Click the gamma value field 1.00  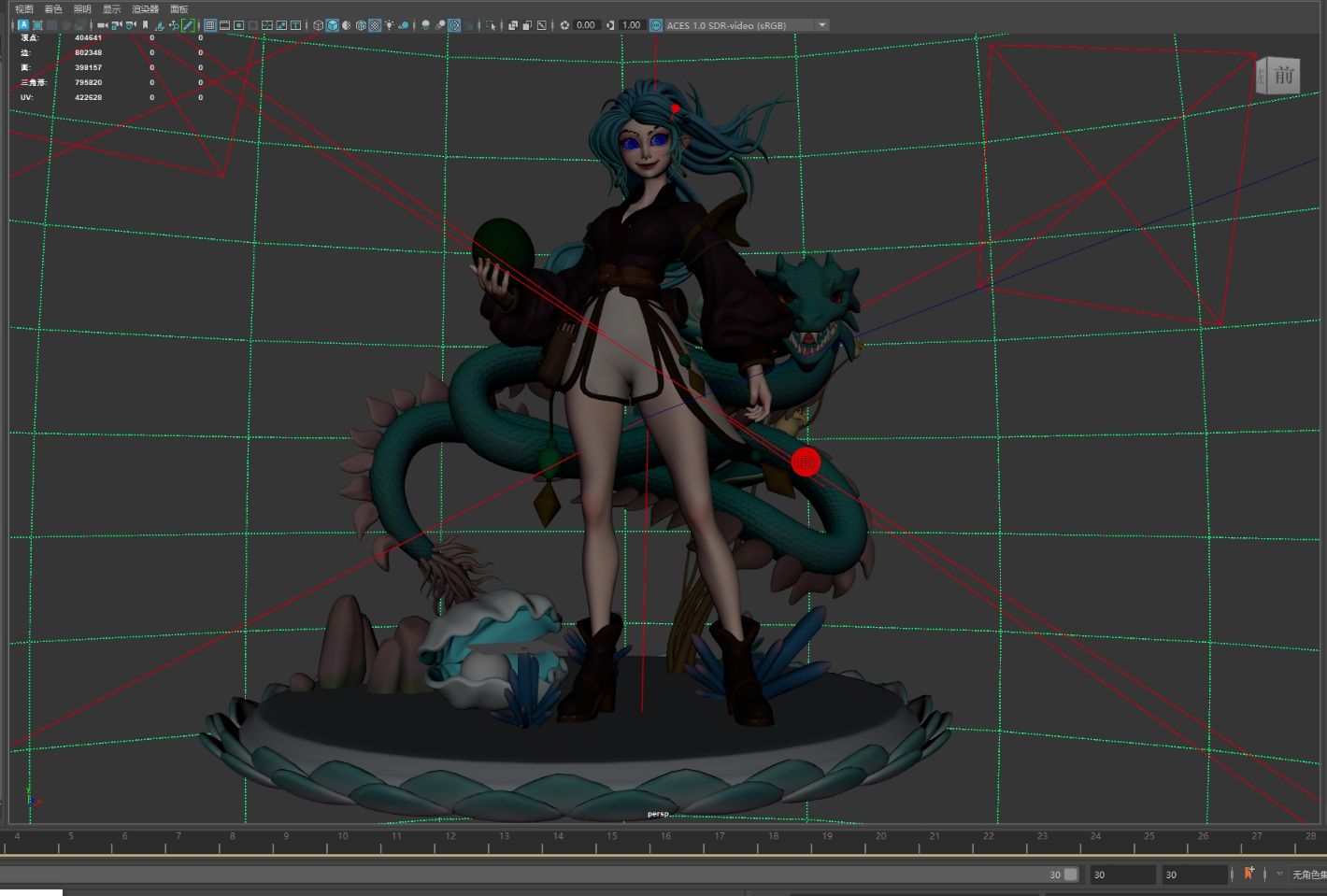(633, 25)
